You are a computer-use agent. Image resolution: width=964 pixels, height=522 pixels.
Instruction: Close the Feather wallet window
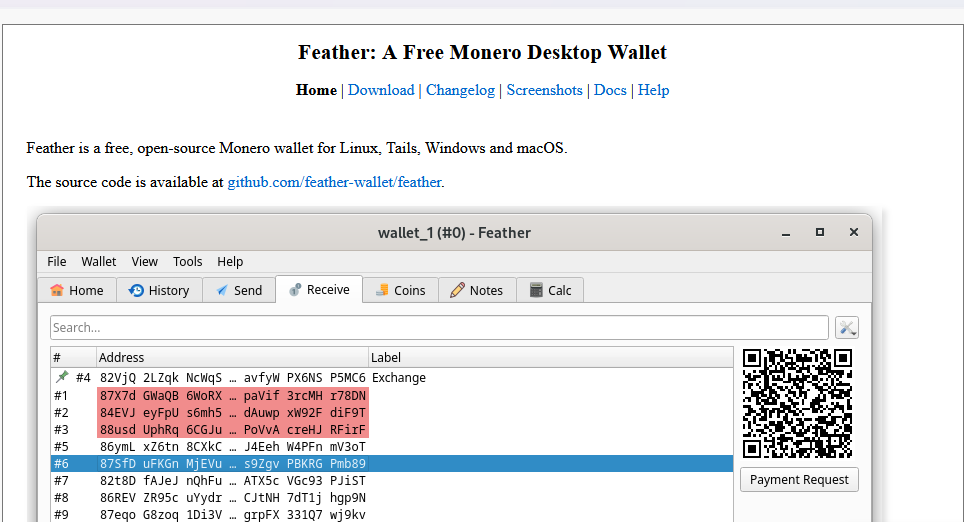(853, 232)
